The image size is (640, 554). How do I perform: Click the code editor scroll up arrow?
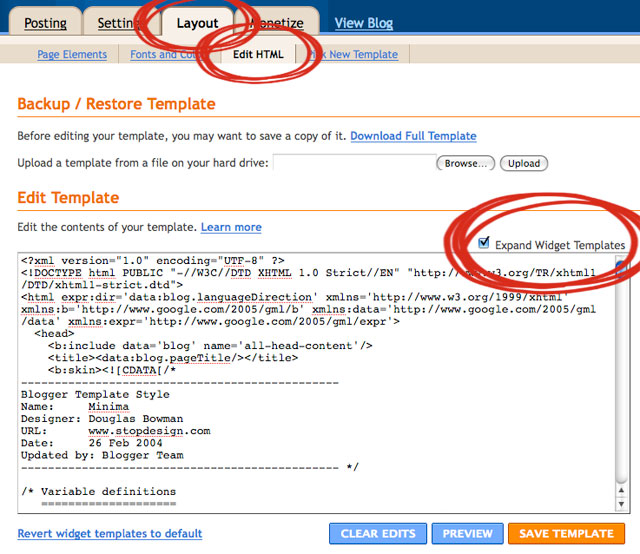621,490
